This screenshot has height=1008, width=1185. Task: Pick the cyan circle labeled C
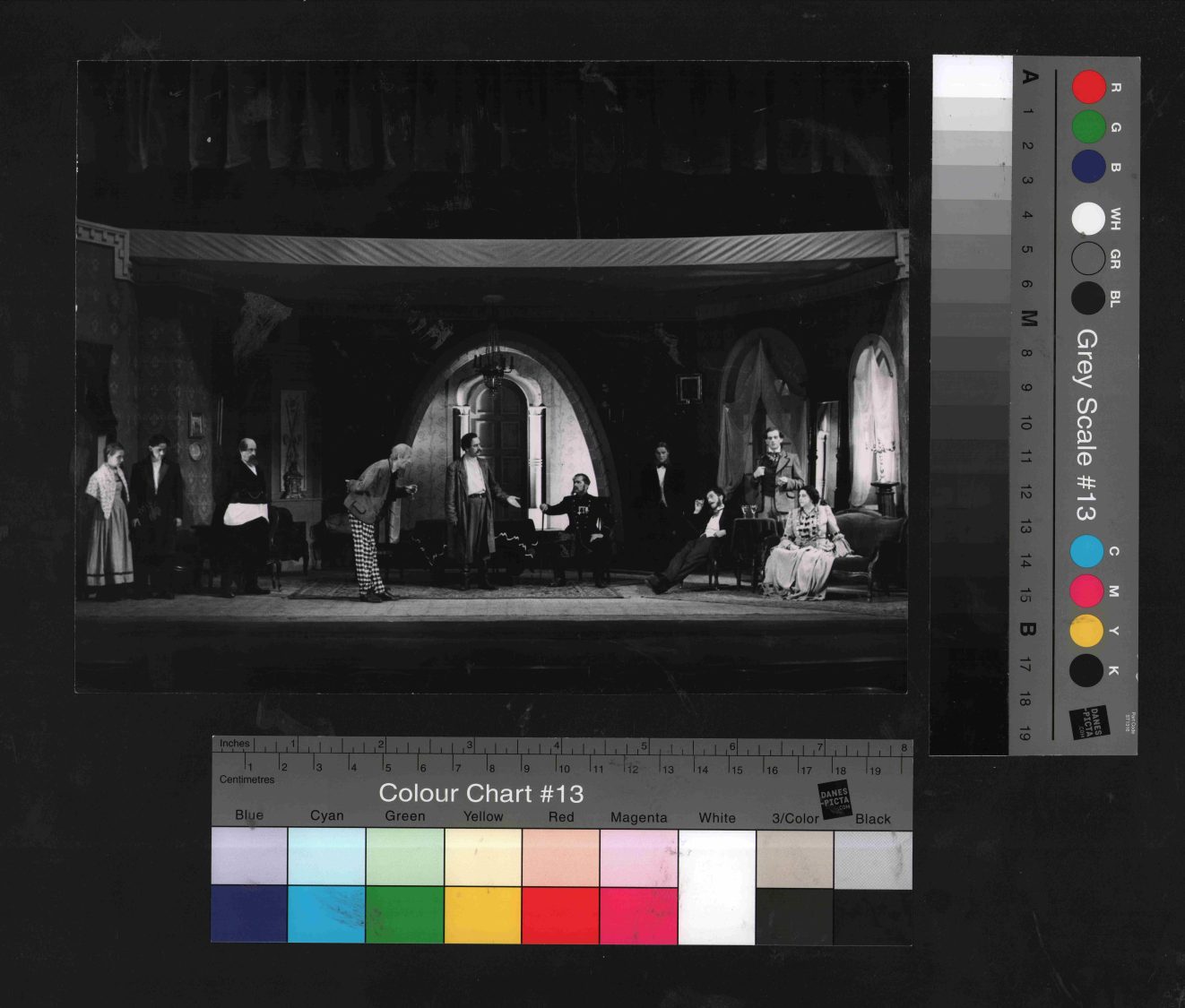pos(1087,552)
